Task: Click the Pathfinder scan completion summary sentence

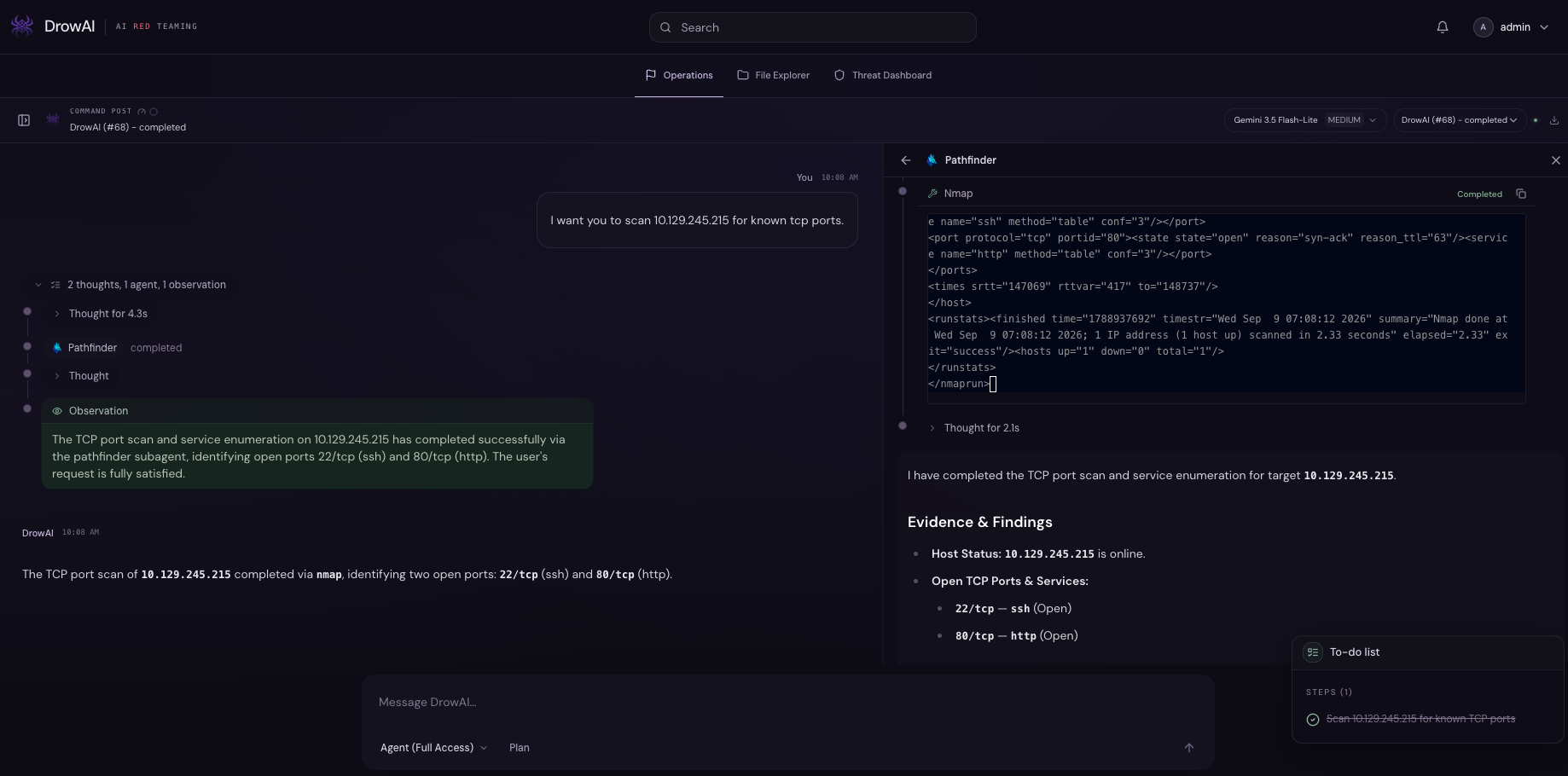Action: (x=1152, y=476)
